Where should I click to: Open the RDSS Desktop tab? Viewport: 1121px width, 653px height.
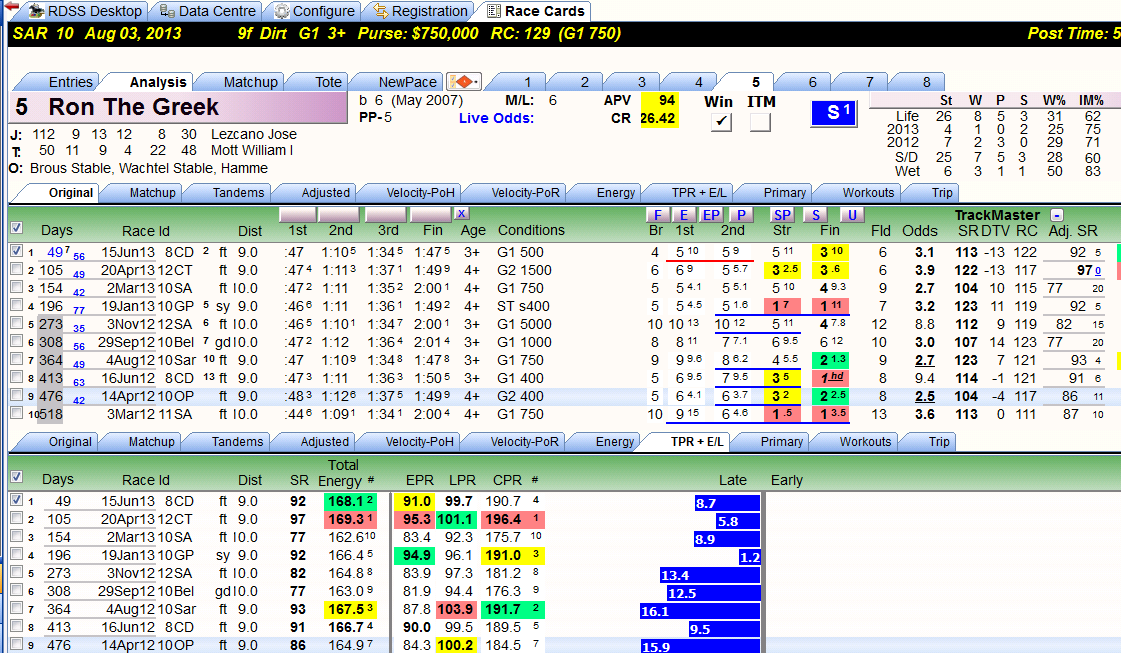(x=85, y=11)
